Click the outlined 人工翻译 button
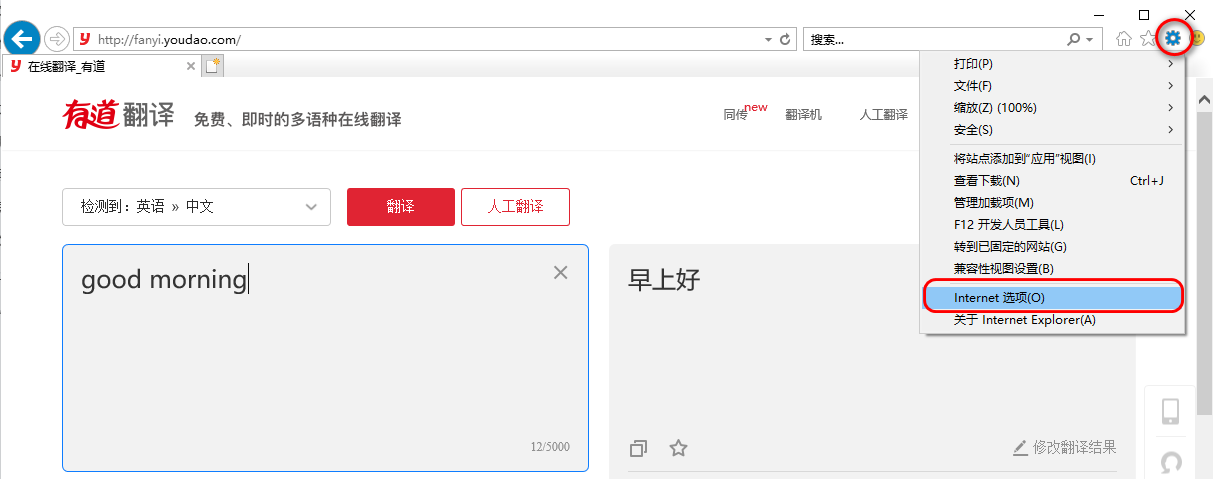This screenshot has width=1213, height=479. point(515,207)
